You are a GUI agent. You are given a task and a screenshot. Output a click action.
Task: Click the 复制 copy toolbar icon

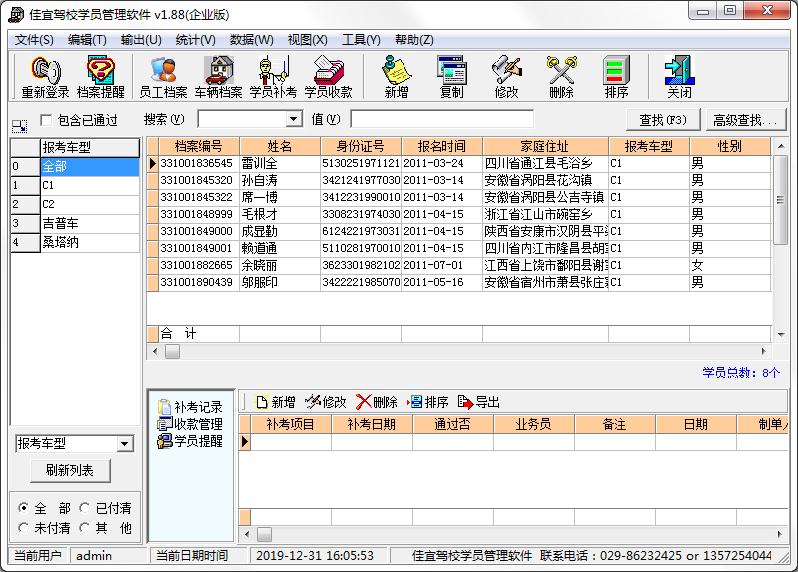pos(451,77)
